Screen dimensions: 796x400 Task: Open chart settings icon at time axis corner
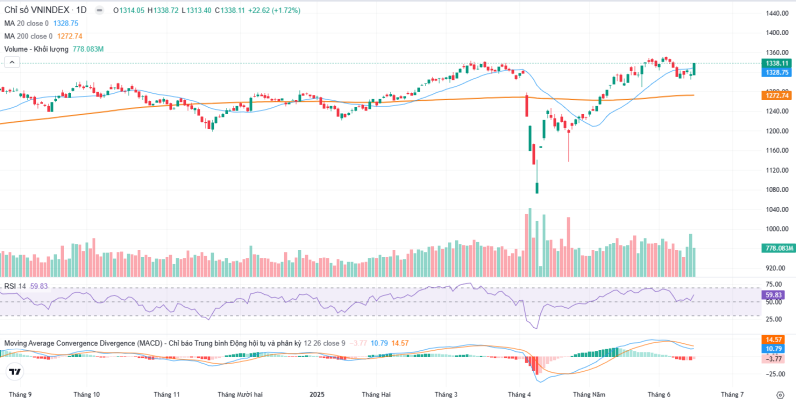tap(780, 394)
